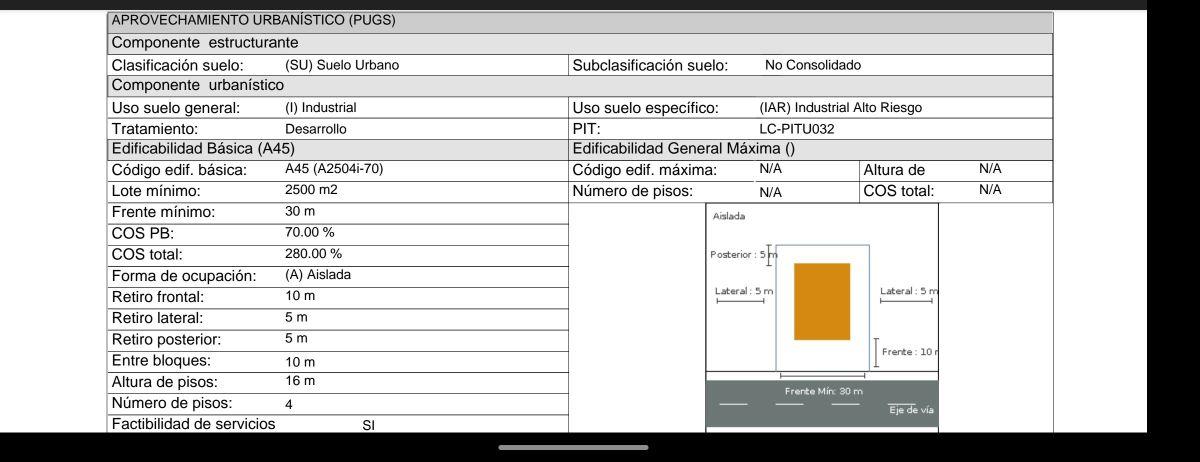
Task: Click the label 'Uso suelo específico:'
Action: 646,107
